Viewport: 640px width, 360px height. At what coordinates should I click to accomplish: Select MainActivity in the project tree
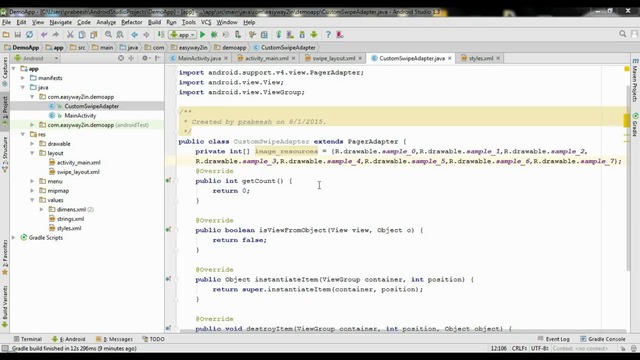click(x=80, y=116)
